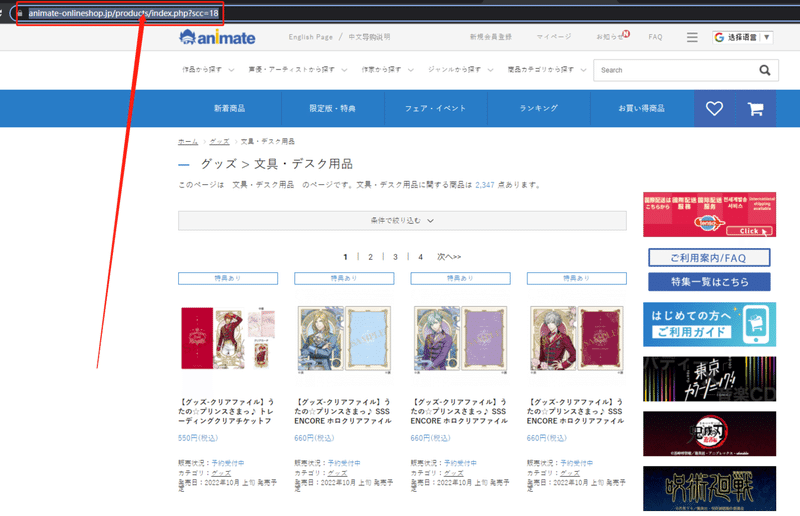Expand the 条件で絞り込む filter bar
Image resolution: width=800 pixels, height=516 pixels.
[402, 220]
